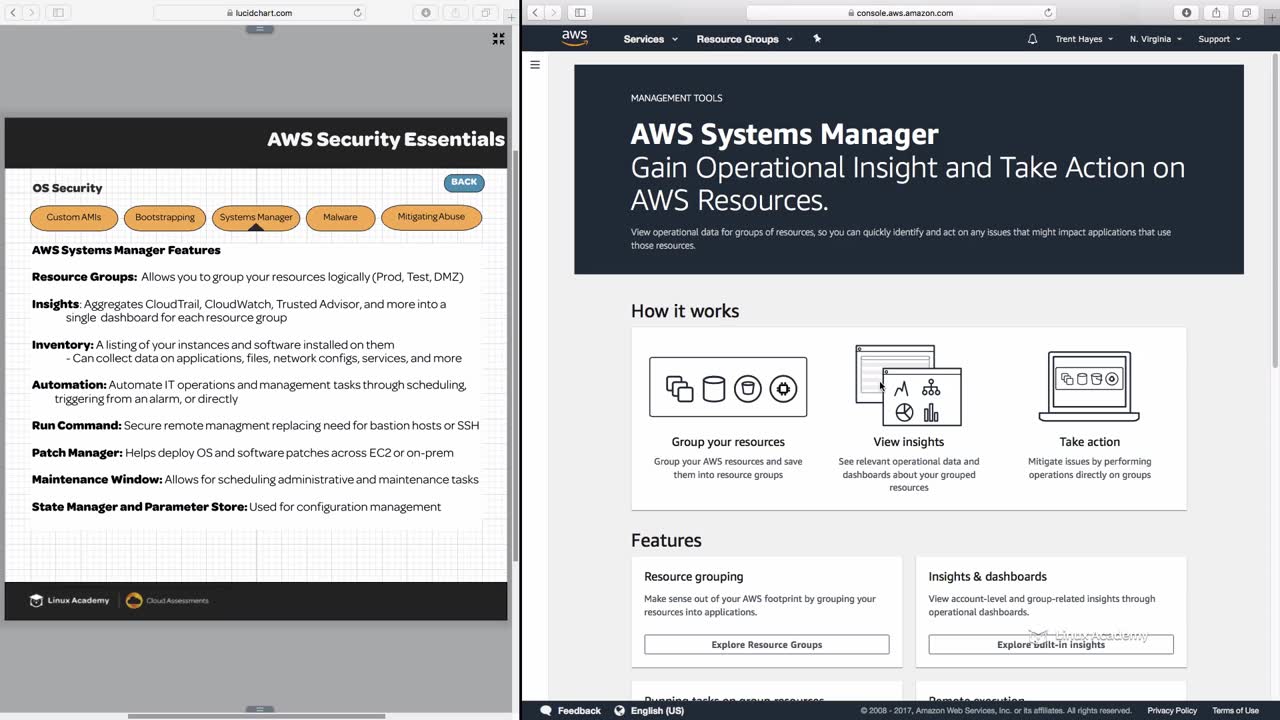1280x720 pixels.
Task: Click the top panel handle in Lucidchart
Action: (259, 28)
